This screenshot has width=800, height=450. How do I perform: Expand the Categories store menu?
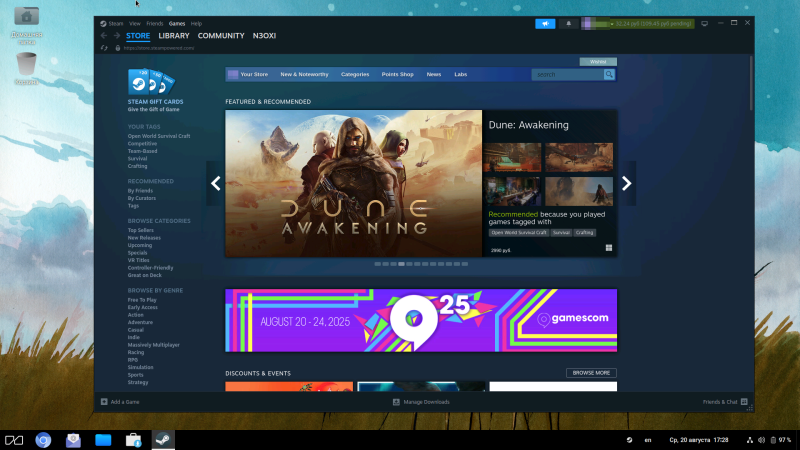(x=354, y=74)
